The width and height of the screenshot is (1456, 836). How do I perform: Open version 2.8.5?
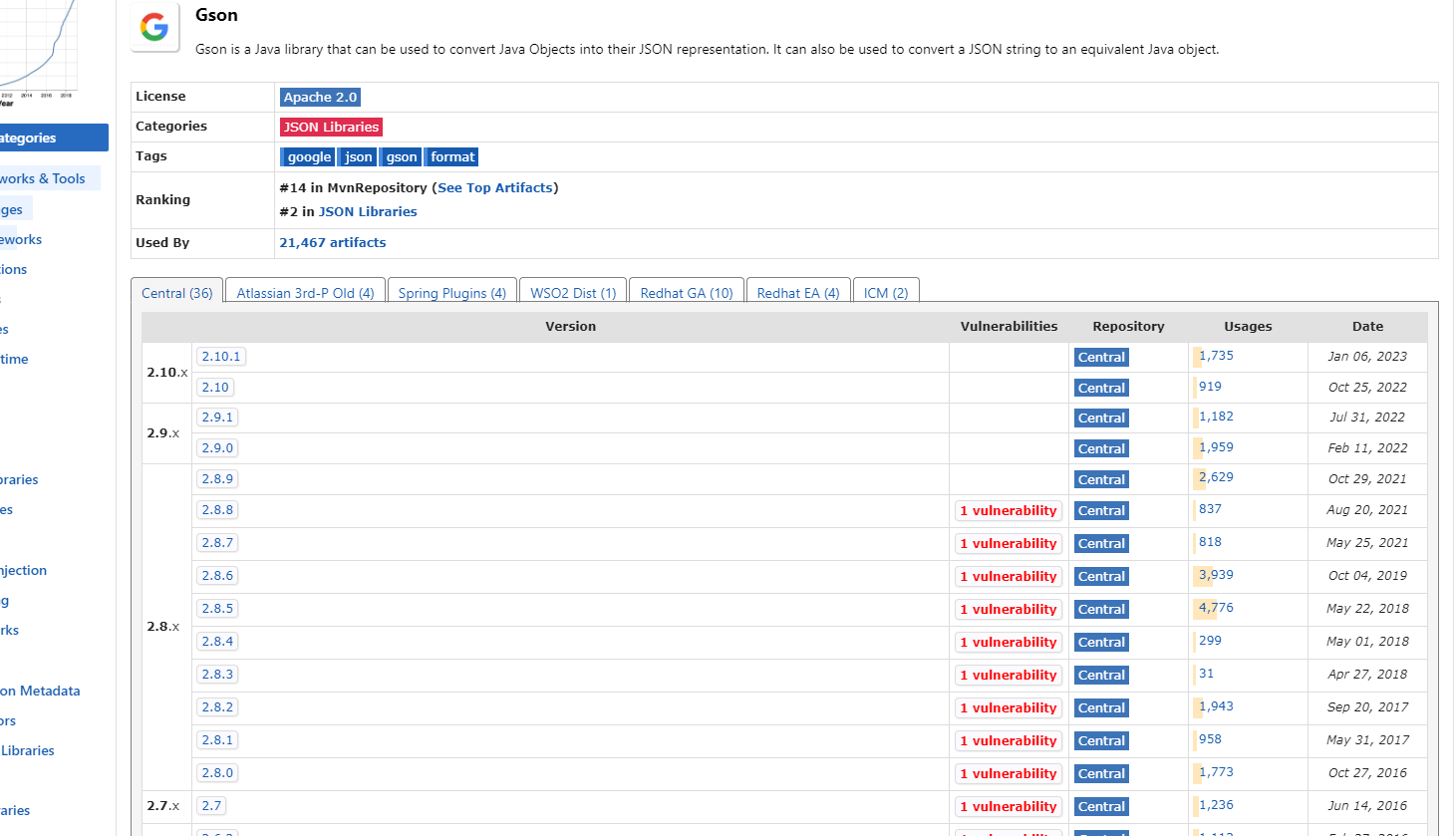click(217, 609)
